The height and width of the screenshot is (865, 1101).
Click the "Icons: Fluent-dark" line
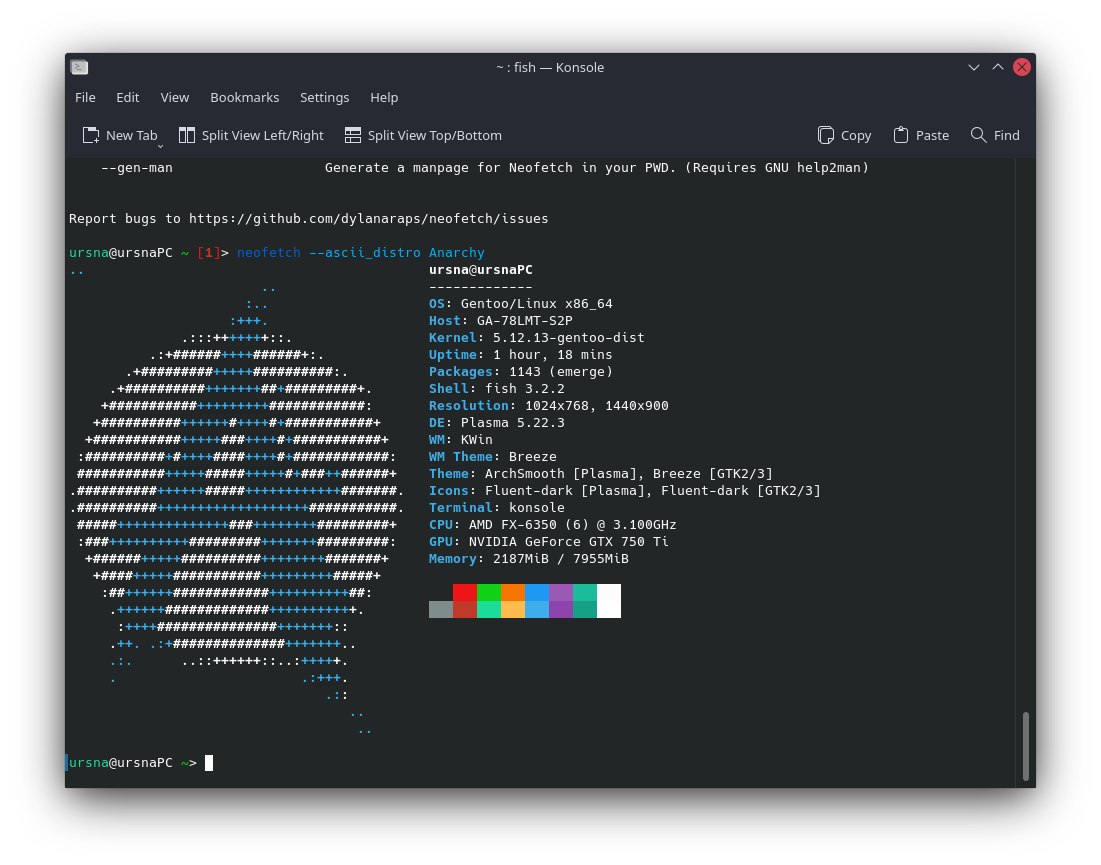(625, 491)
